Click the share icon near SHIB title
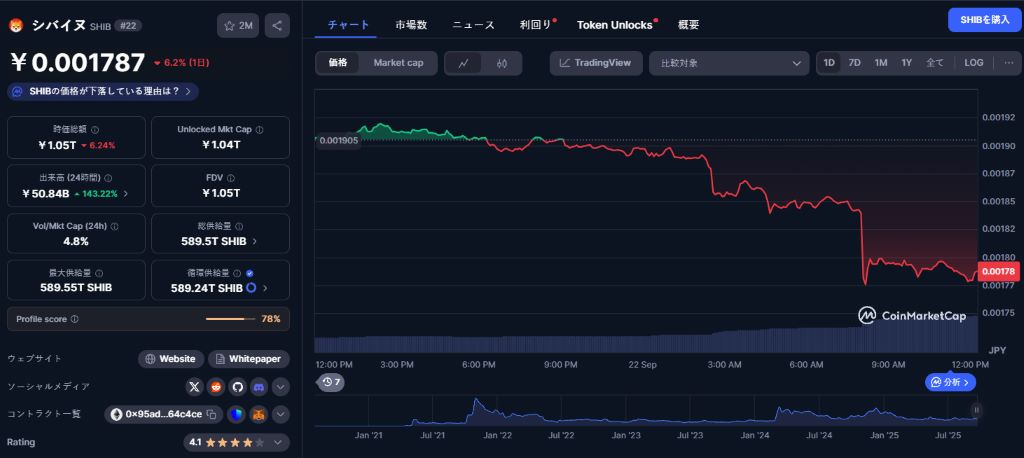Image resolution: width=1024 pixels, height=458 pixels. coord(277,25)
